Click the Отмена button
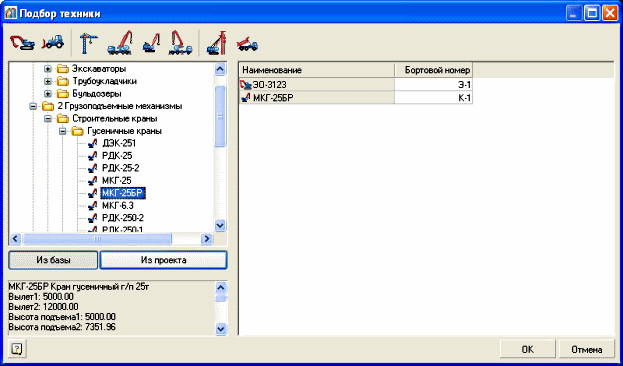The width and height of the screenshot is (623, 366). pos(587,349)
